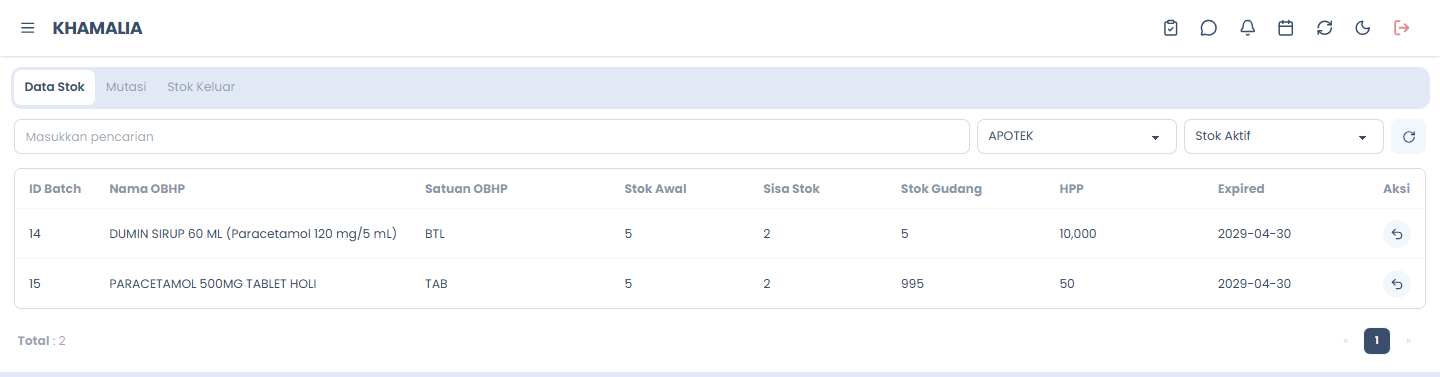The image size is (1440, 377).
Task: Open the hamburger sidebar menu
Action: [x=28, y=28]
